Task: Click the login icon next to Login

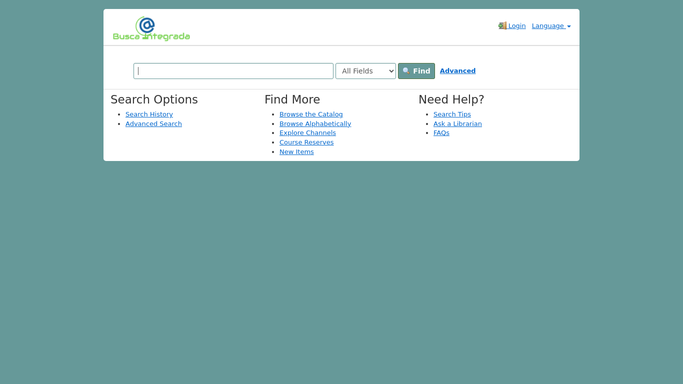Action: coord(502,26)
